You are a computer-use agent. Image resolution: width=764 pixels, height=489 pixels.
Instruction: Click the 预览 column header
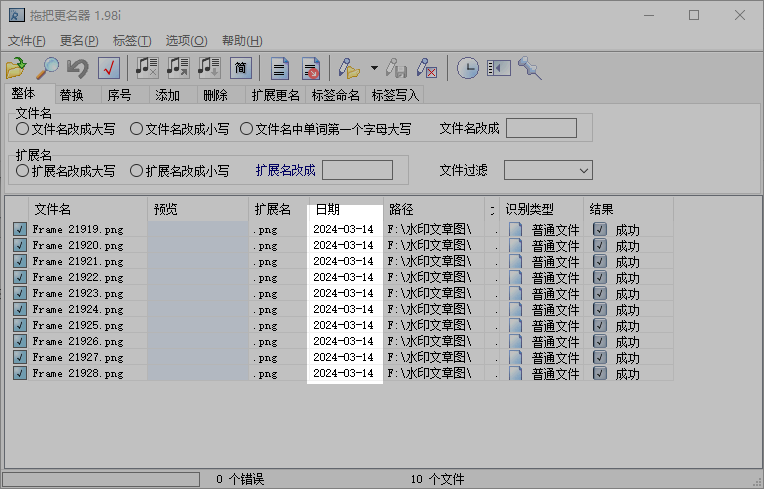(x=198, y=209)
